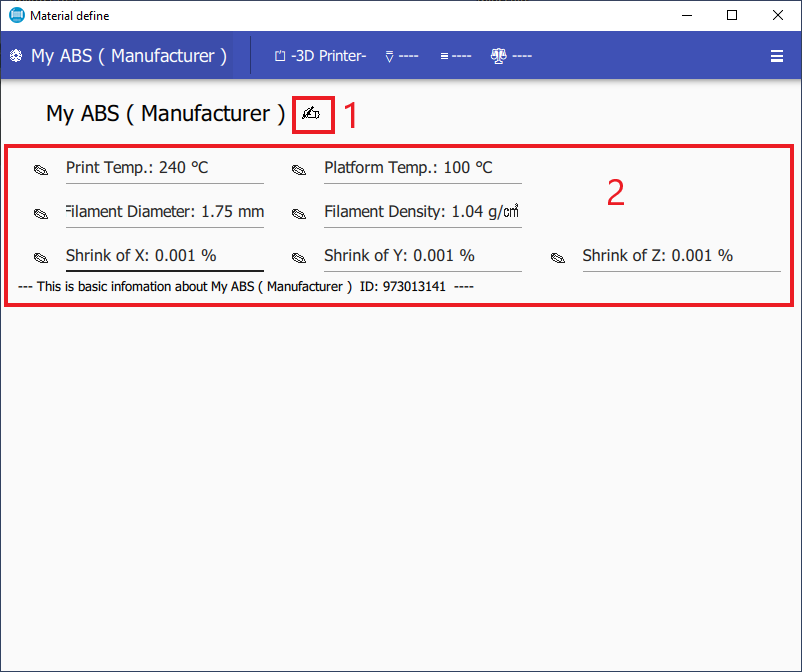Click the balance scale icon in toolbar
The image size is (802, 672).
(x=499, y=56)
